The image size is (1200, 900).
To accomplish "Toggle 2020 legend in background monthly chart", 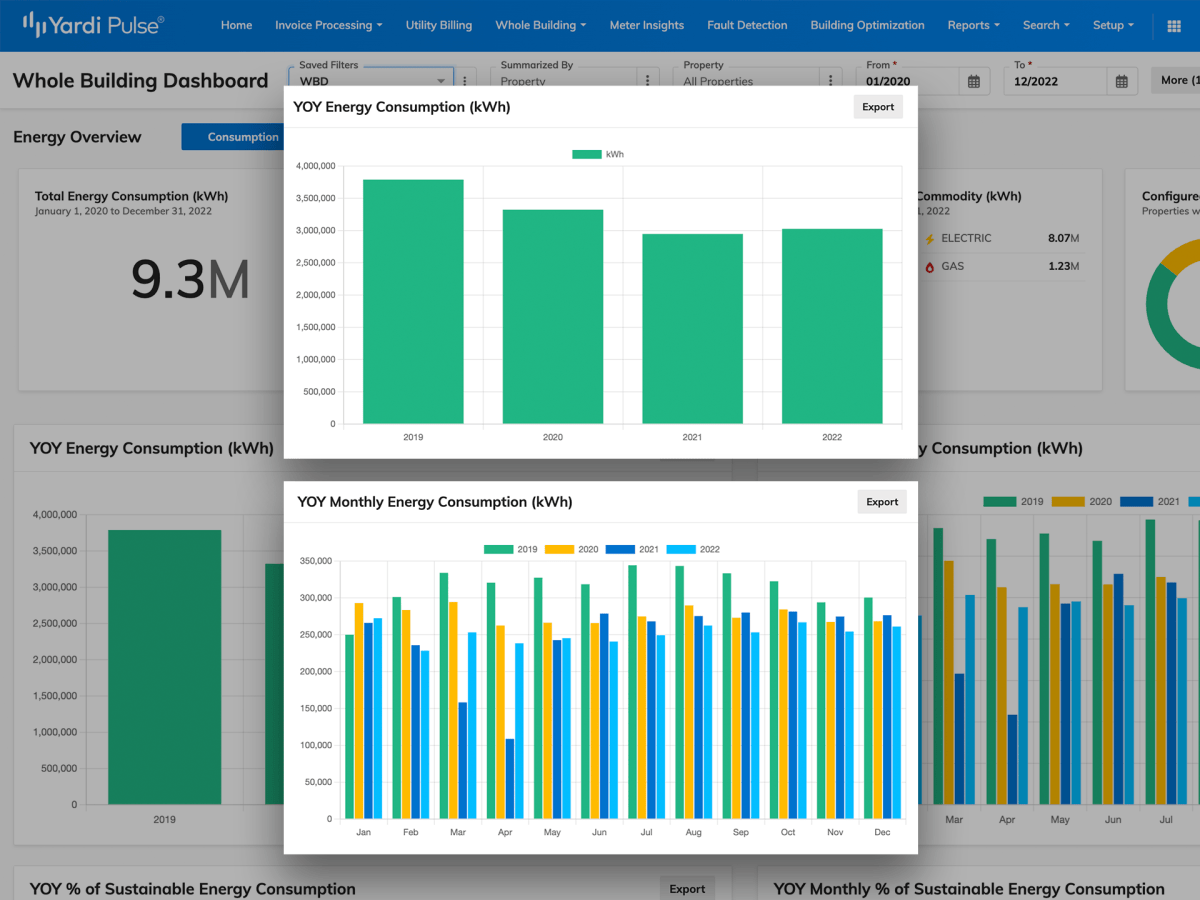I will pyautogui.click(x=1082, y=501).
